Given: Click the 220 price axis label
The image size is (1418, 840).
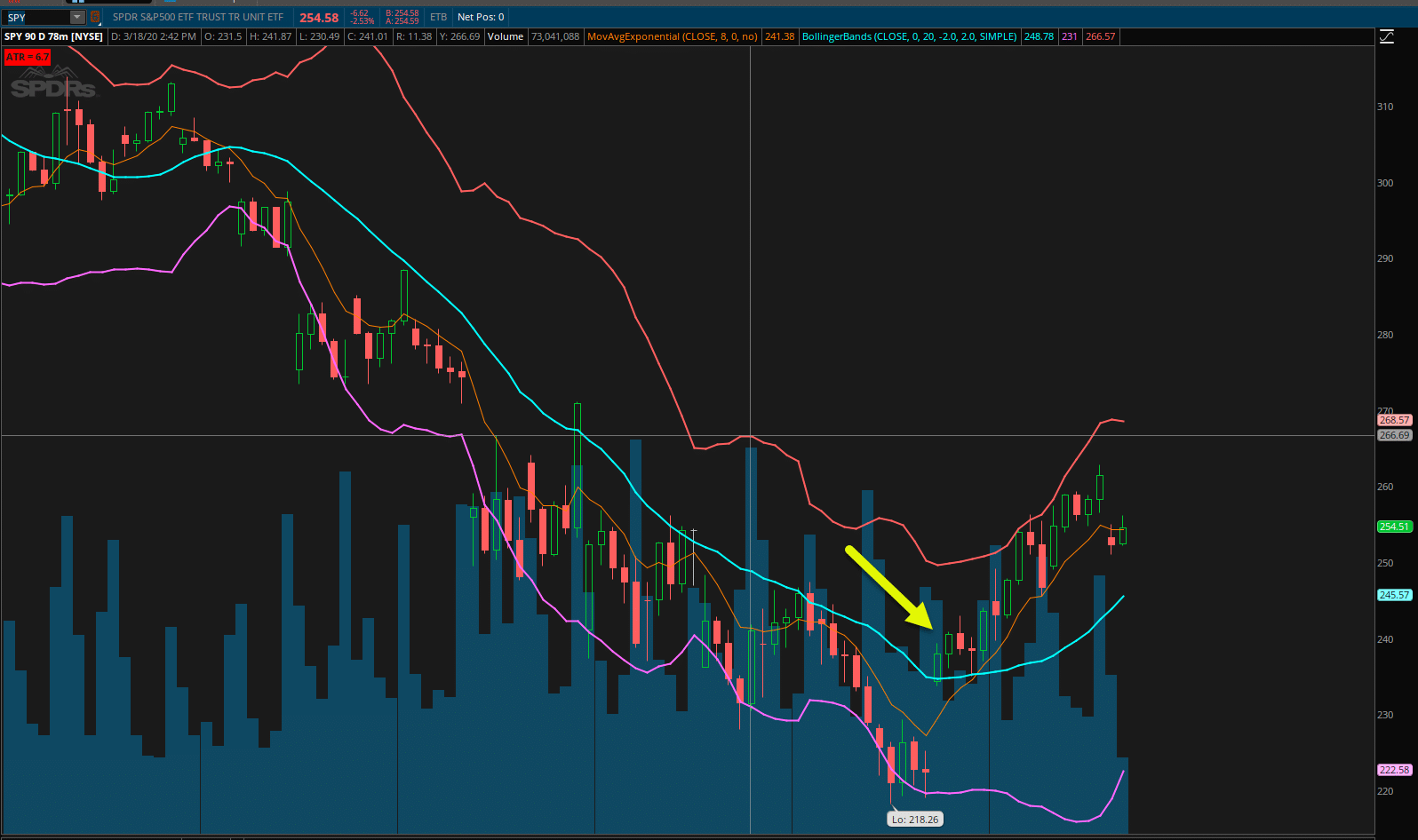Looking at the screenshot, I should [x=1385, y=791].
